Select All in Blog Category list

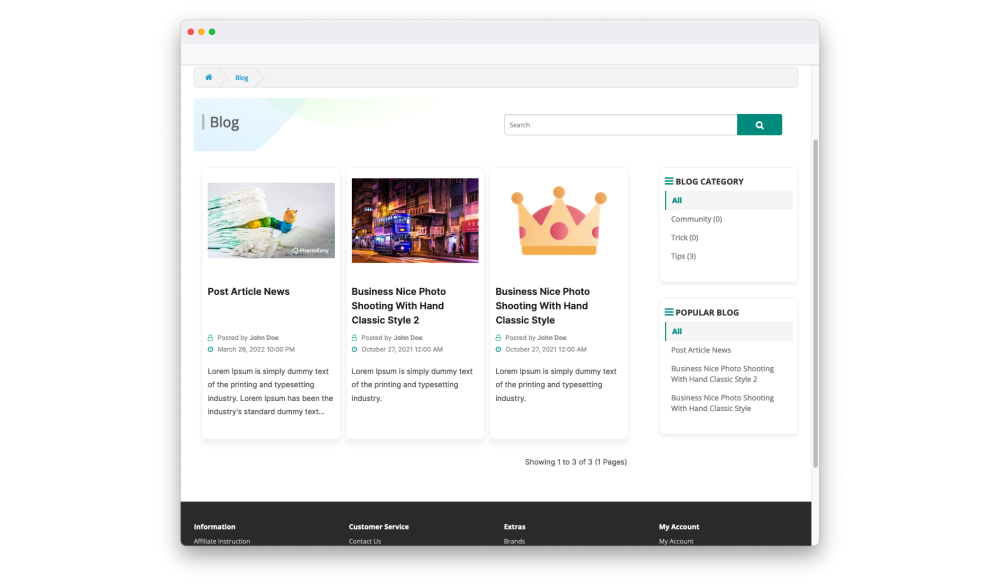click(677, 201)
